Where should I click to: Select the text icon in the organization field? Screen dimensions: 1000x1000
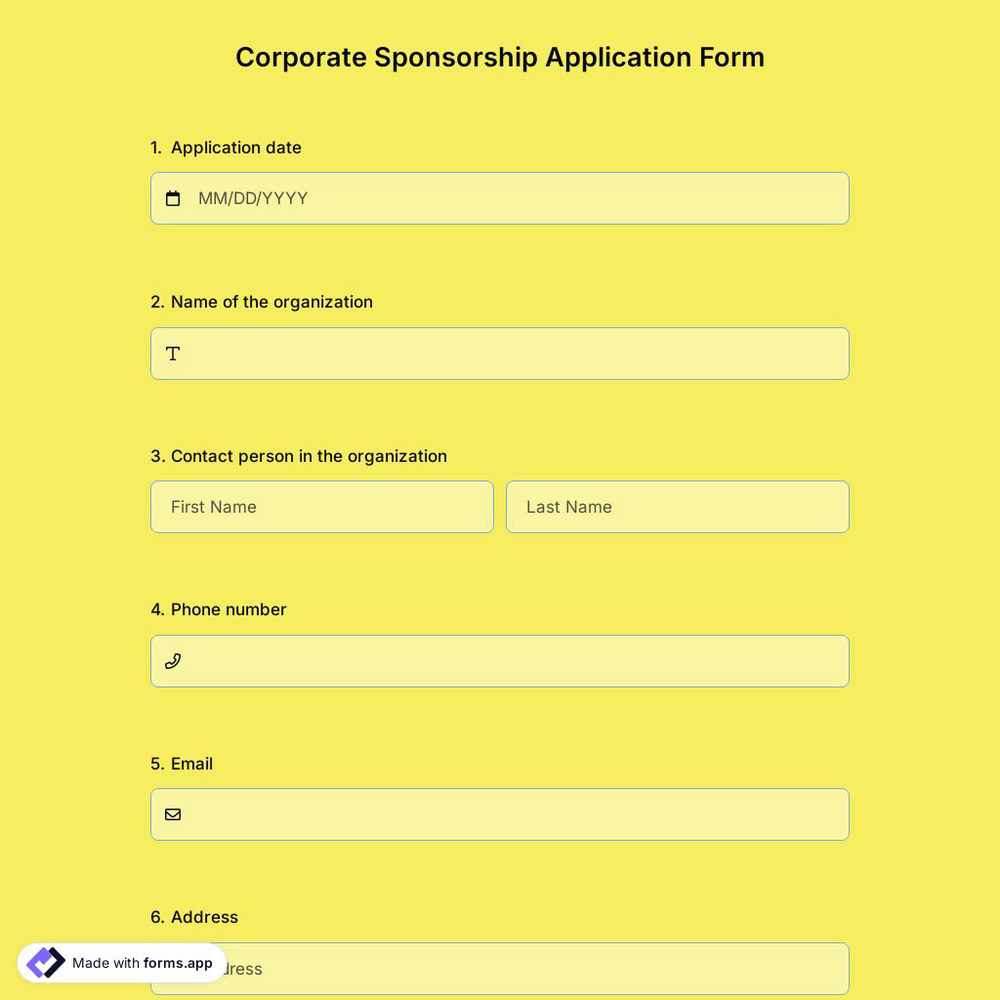coord(172,353)
